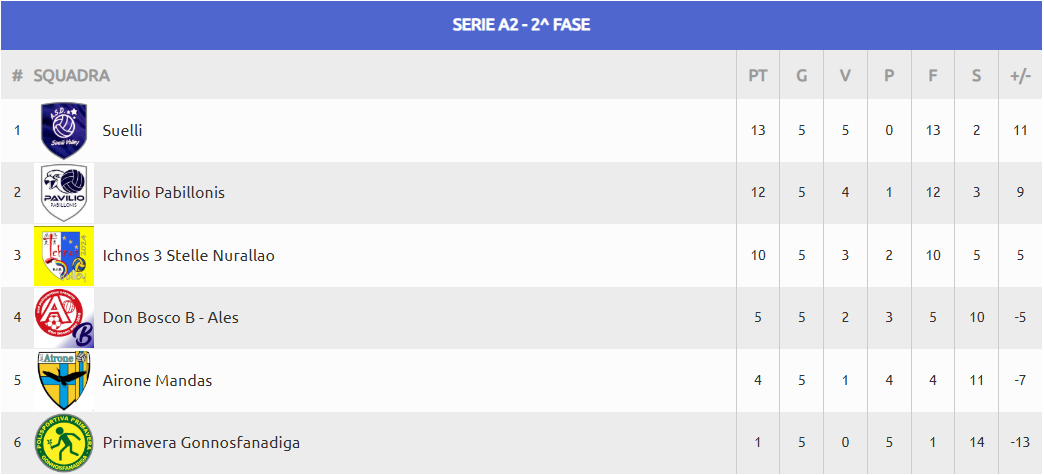This screenshot has width=1044, height=475.
Task: Click the +/- column header
Action: pyautogui.click(x=1021, y=75)
